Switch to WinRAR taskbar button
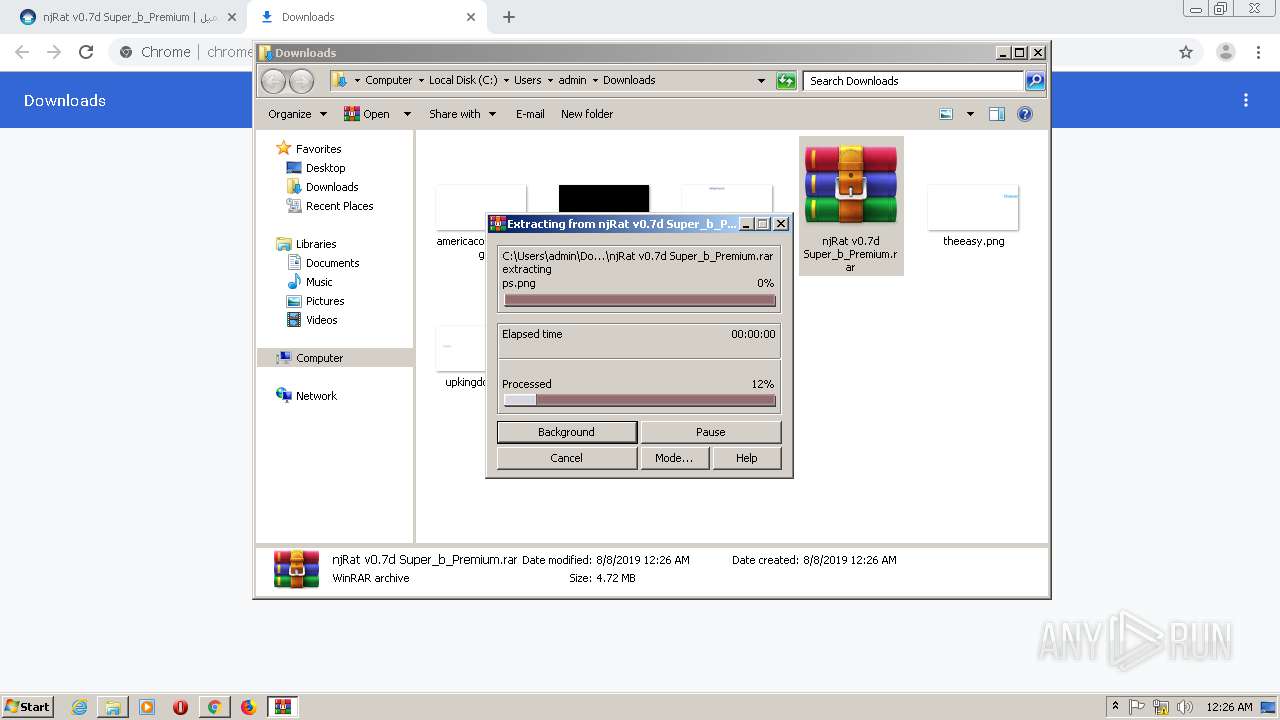Viewport: 1280px width, 720px height. click(283, 707)
